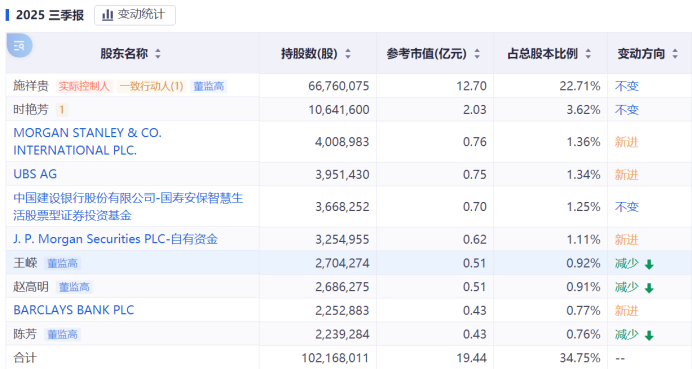This screenshot has width=692, height=369.
Task: Click share count 2,686,275
Action: pyautogui.click(x=342, y=287)
